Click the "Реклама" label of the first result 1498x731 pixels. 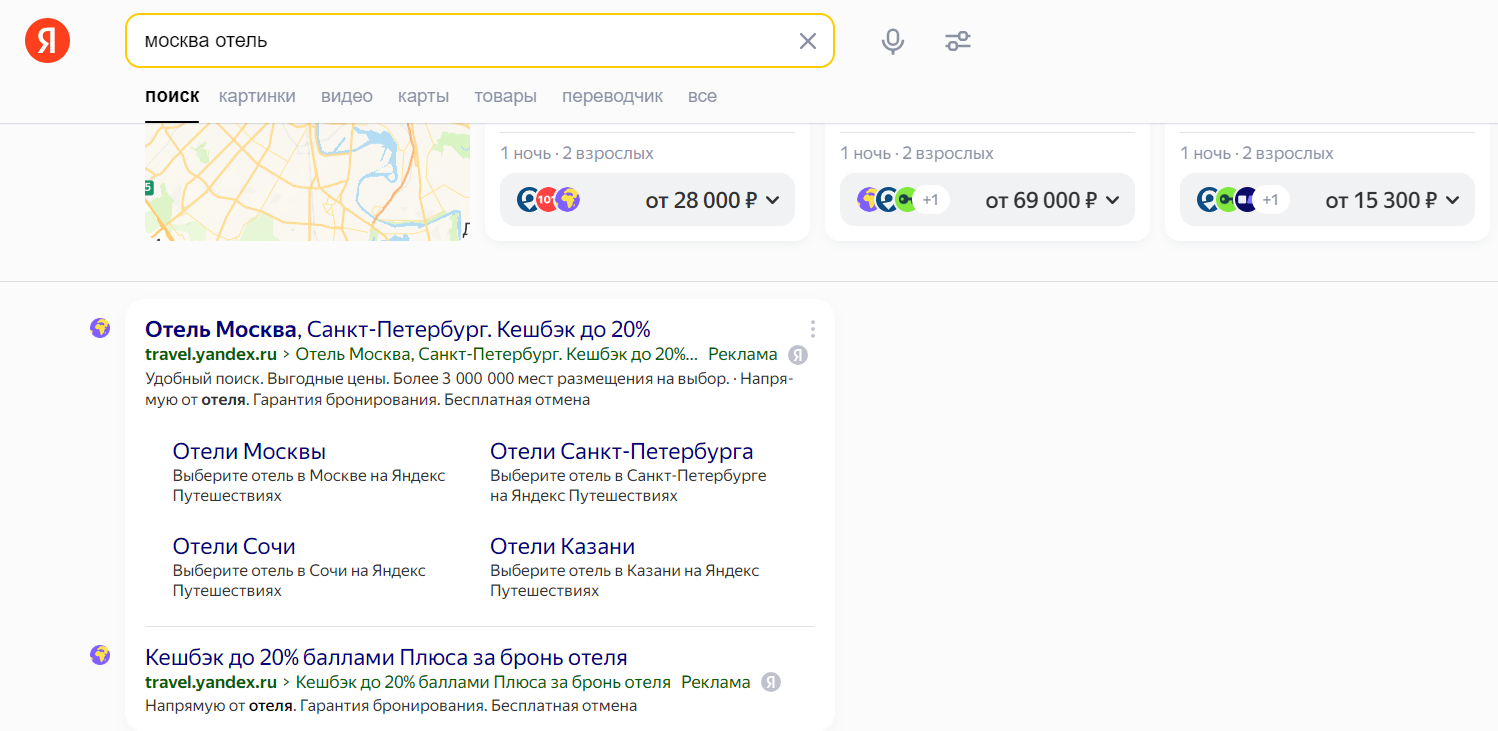[x=743, y=354]
